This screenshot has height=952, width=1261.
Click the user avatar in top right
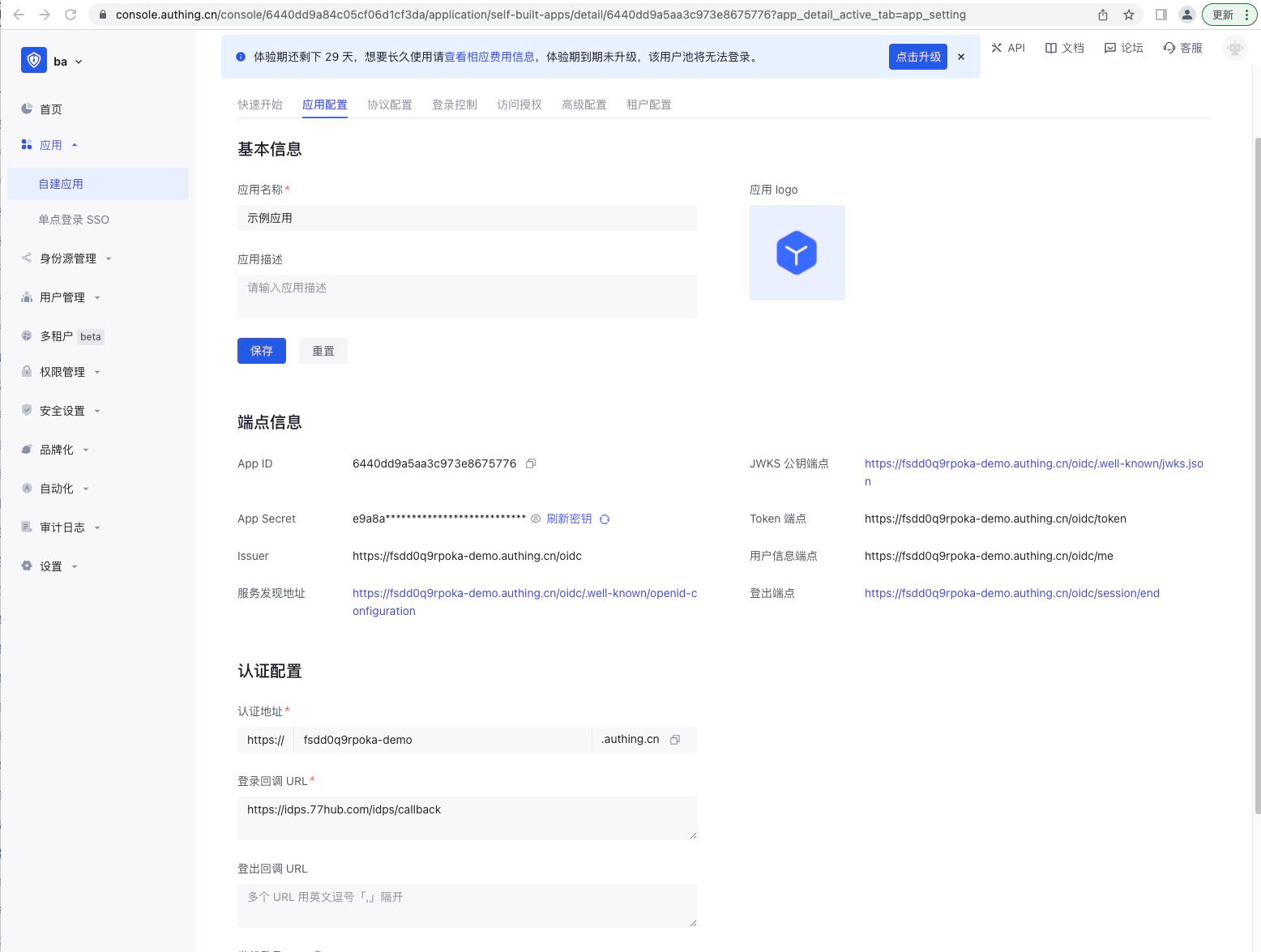coord(1234,49)
